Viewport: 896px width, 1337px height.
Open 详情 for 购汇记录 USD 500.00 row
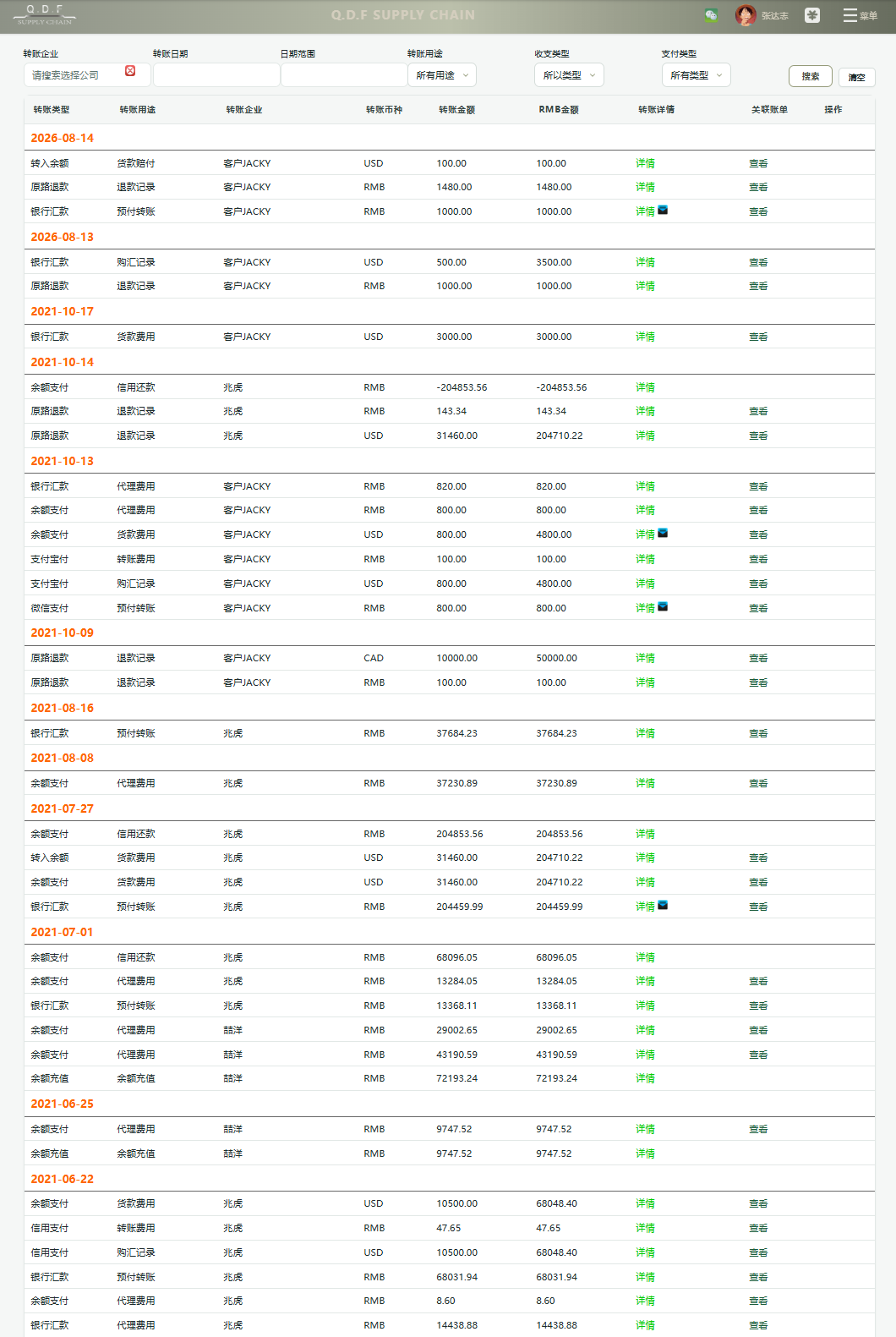pyautogui.click(x=645, y=262)
